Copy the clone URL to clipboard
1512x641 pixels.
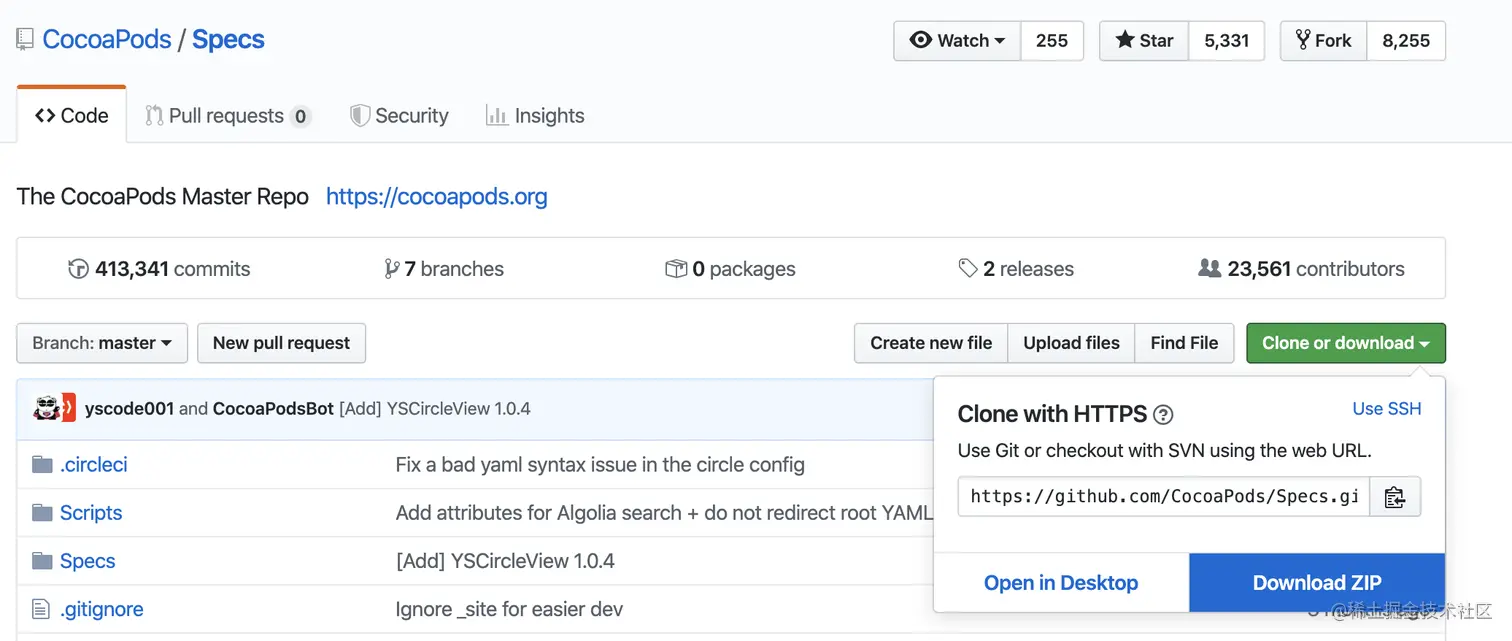1394,497
